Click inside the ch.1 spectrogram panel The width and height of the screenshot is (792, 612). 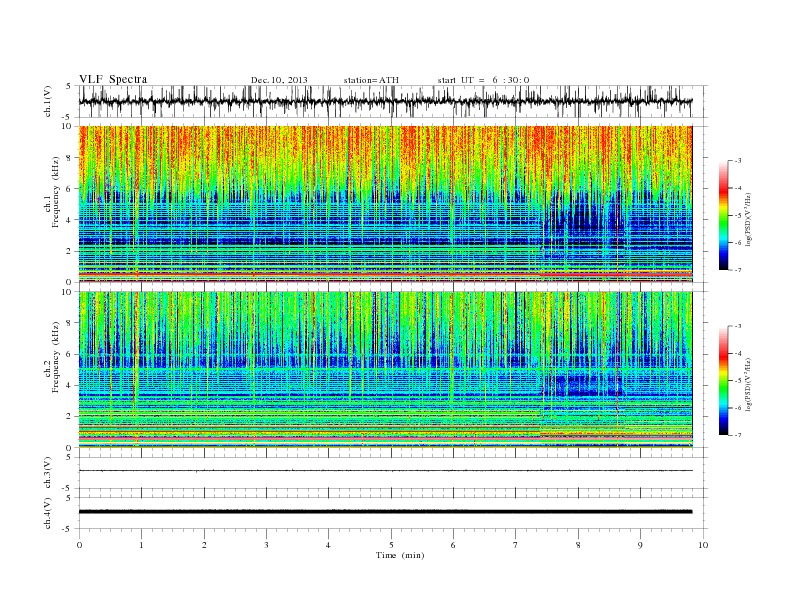(385, 204)
